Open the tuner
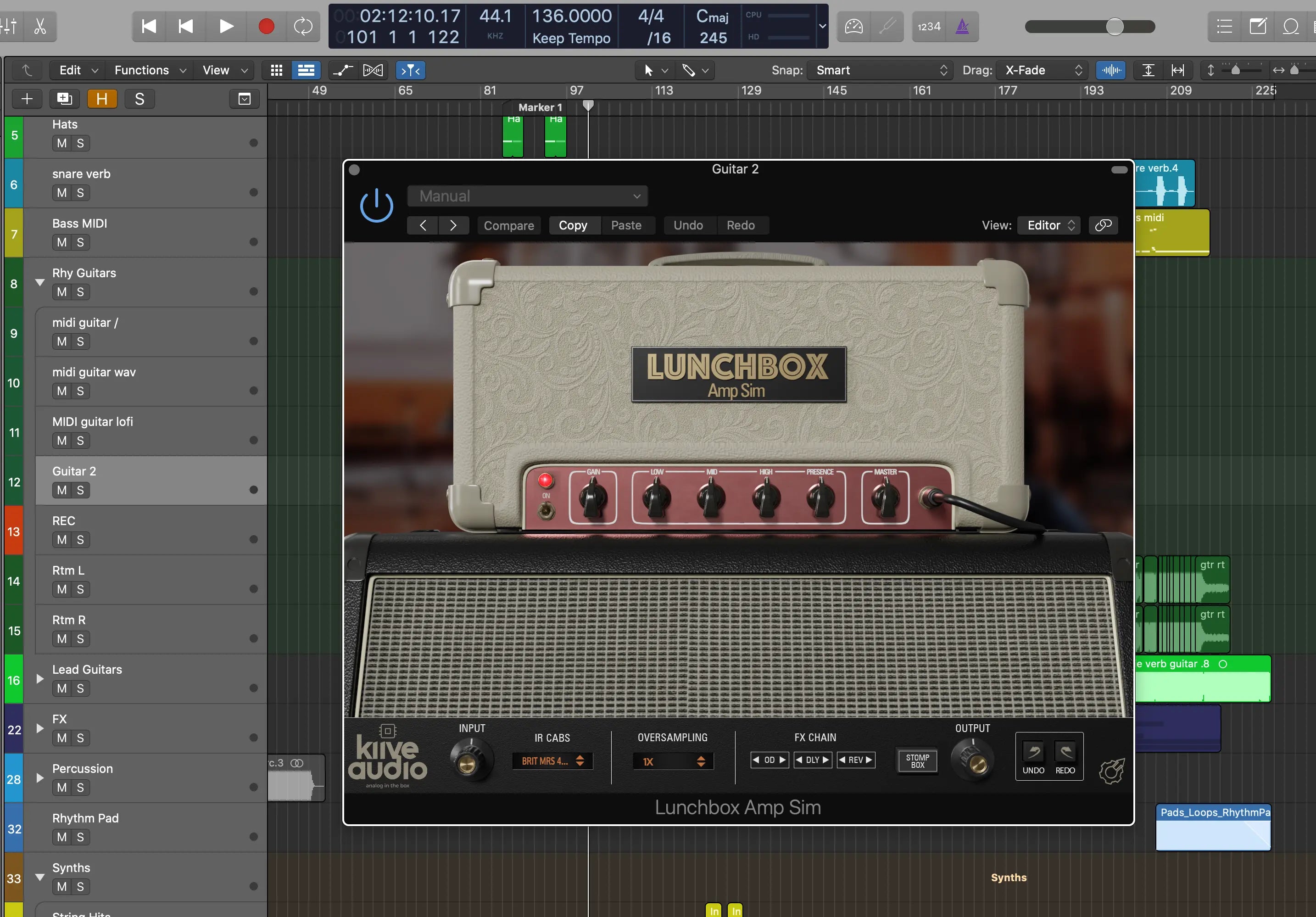The height and width of the screenshot is (917, 1316). click(x=887, y=26)
